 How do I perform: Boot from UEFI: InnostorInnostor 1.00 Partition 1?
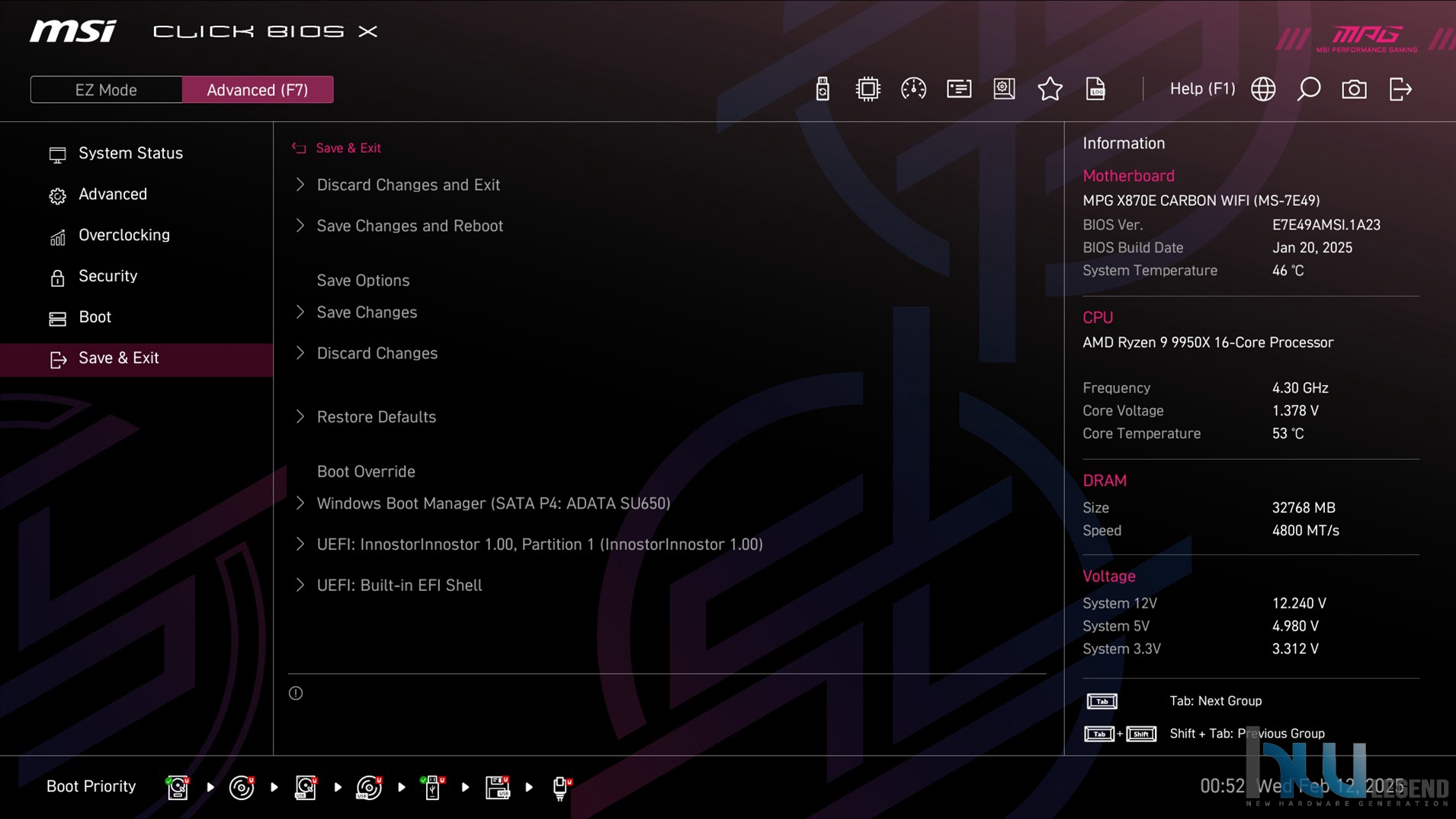[x=540, y=544]
